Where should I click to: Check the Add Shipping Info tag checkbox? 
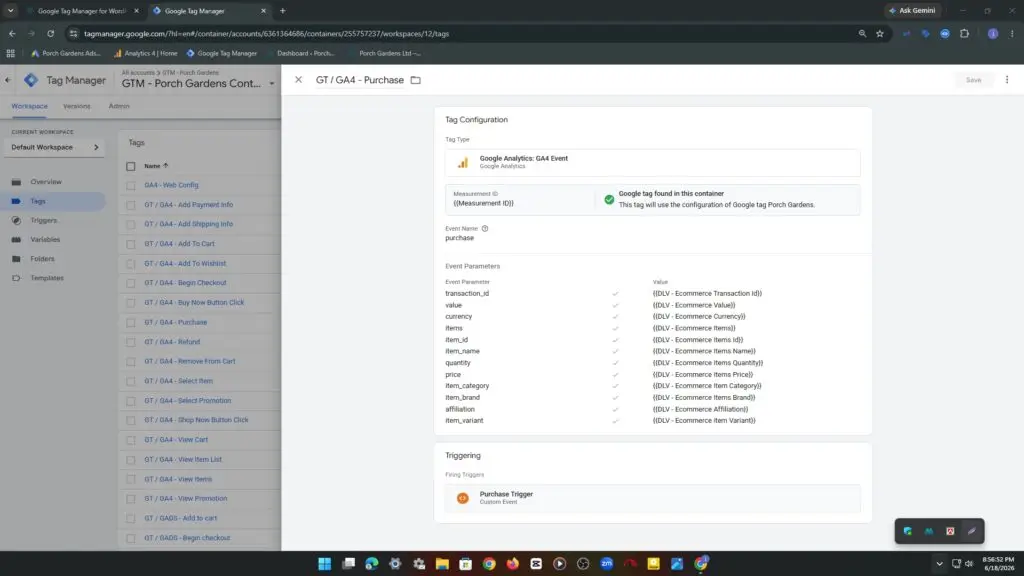[131, 225]
